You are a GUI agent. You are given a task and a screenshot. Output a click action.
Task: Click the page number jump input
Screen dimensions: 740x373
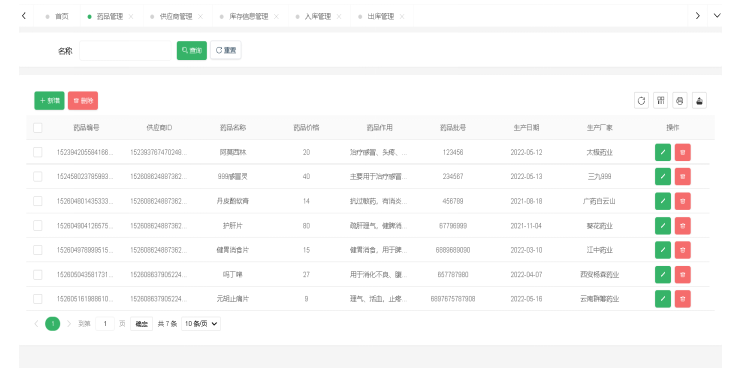tap(105, 323)
